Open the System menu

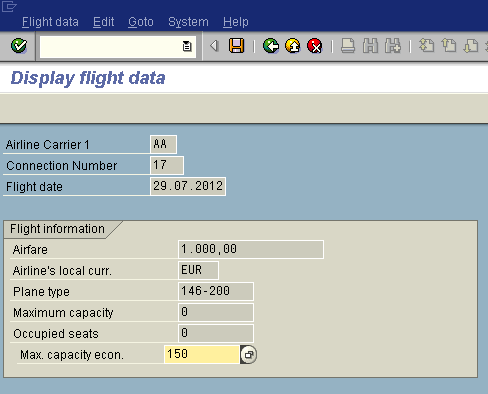pyautogui.click(x=188, y=22)
